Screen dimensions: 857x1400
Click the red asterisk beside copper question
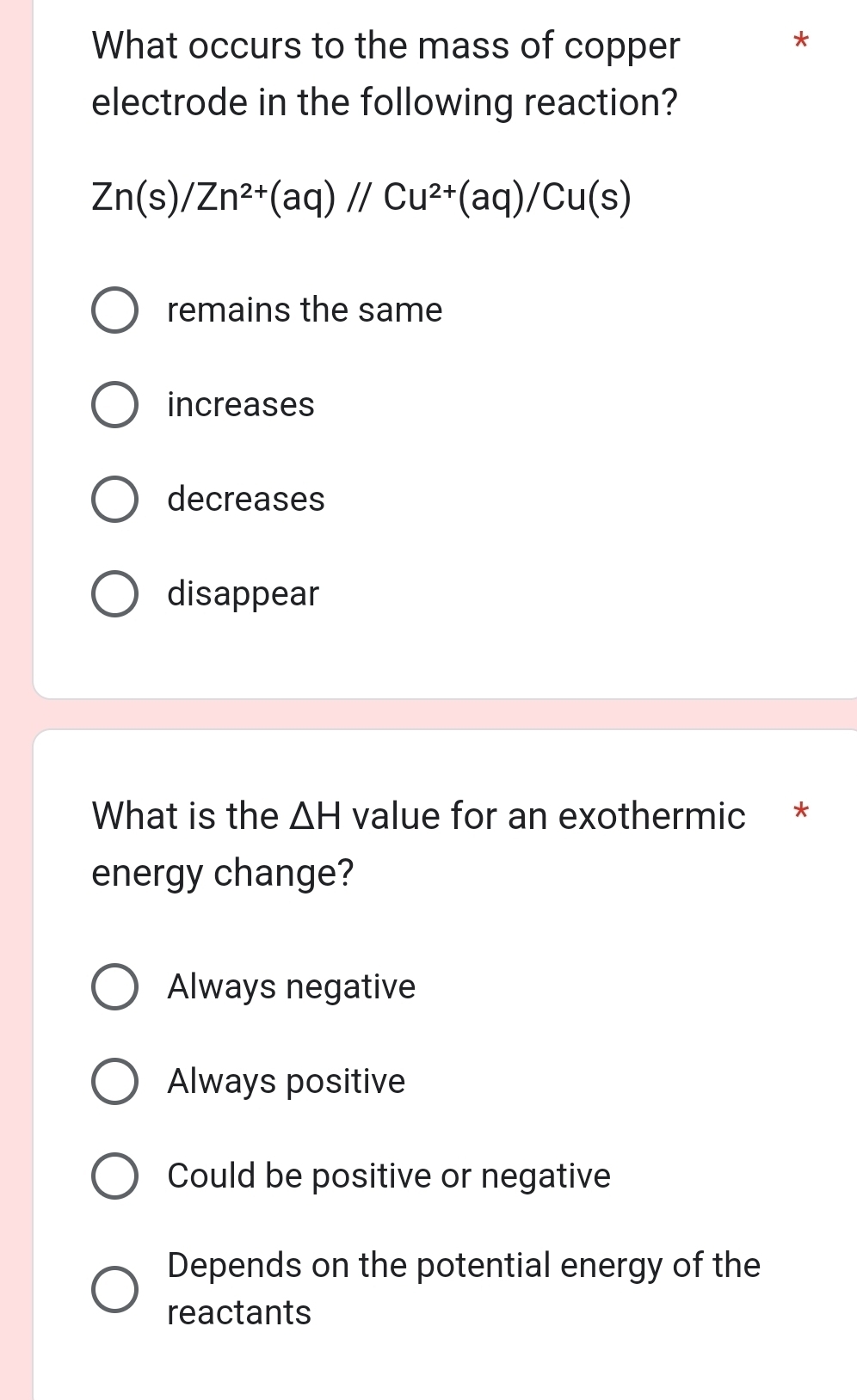pos(801,40)
